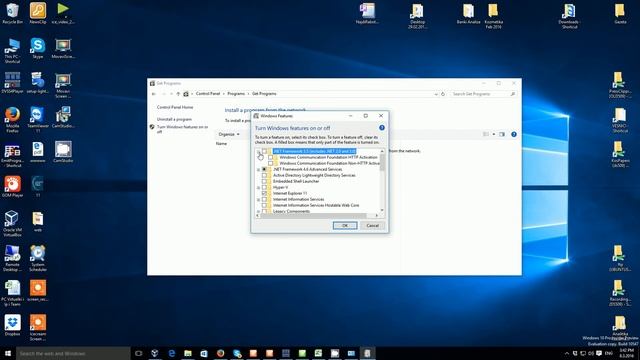Select the Internet Information Services Hostable Web Core row

point(316,205)
